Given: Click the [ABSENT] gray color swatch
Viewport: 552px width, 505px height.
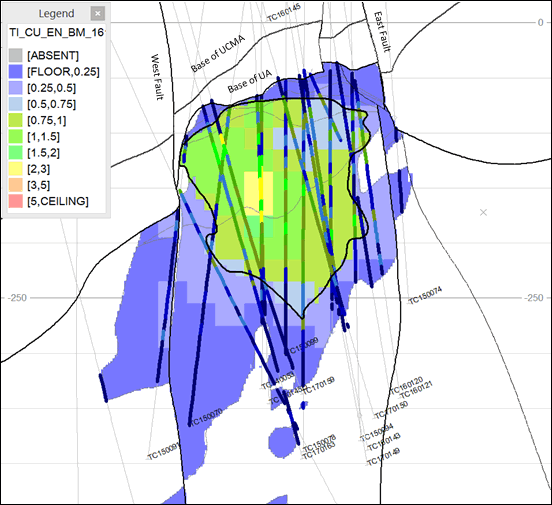Looking at the screenshot, I should click(15, 56).
